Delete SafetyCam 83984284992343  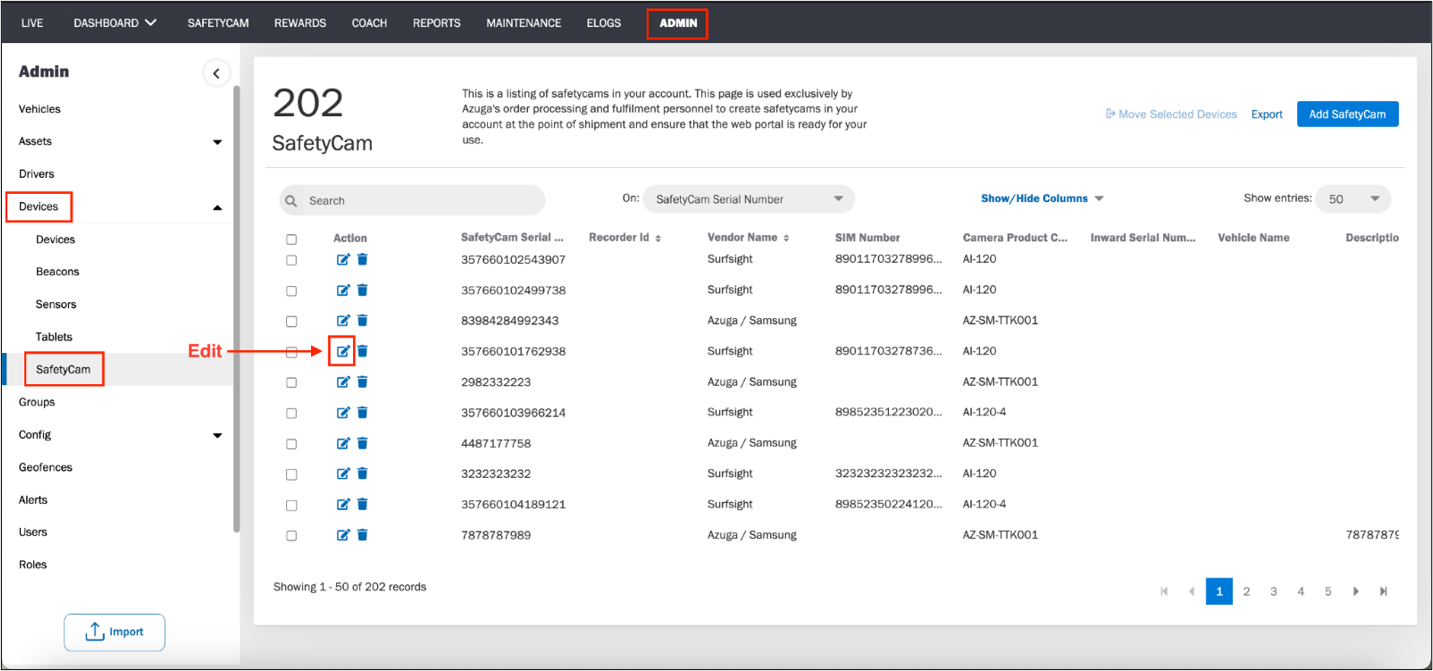tap(362, 321)
